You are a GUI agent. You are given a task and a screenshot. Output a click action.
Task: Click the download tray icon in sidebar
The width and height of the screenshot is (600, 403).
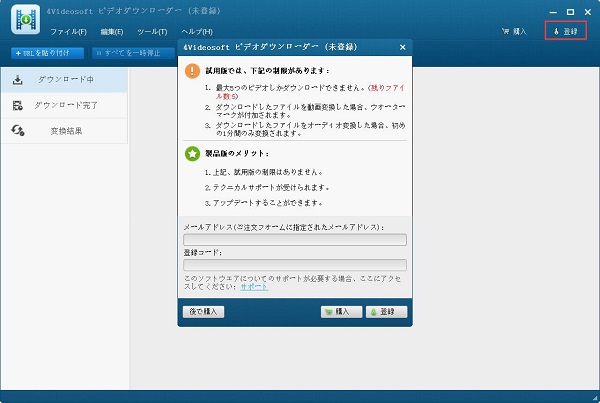tap(18, 80)
